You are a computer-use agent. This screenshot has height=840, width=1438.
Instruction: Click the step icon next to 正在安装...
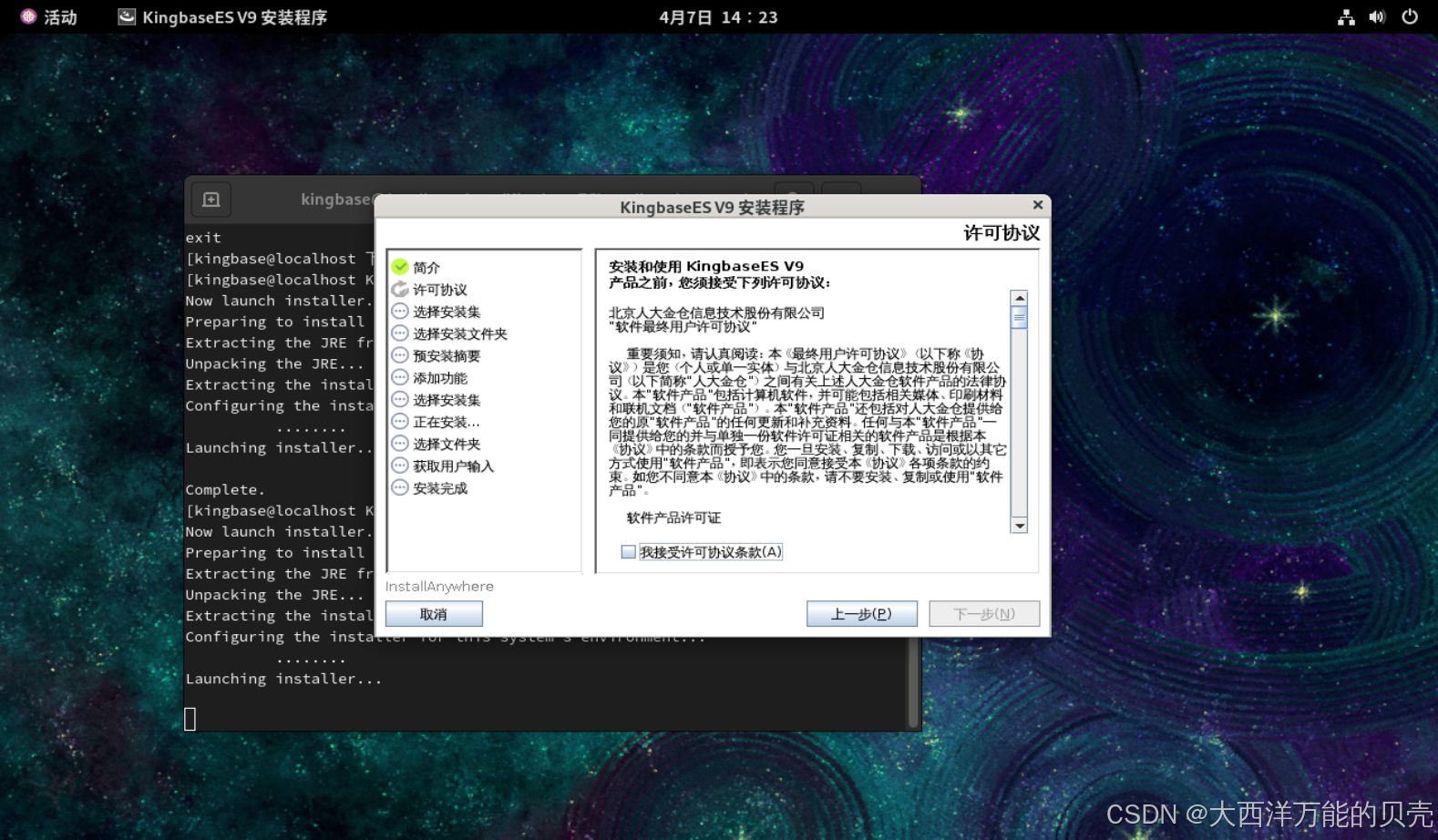point(400,422)
